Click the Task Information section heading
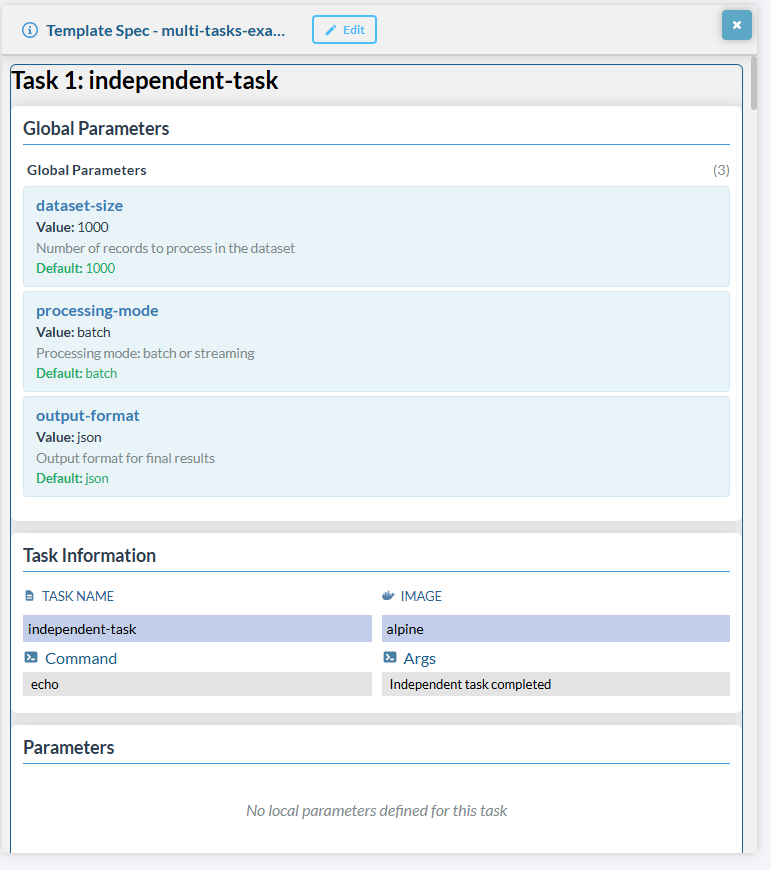 point(89,556)
